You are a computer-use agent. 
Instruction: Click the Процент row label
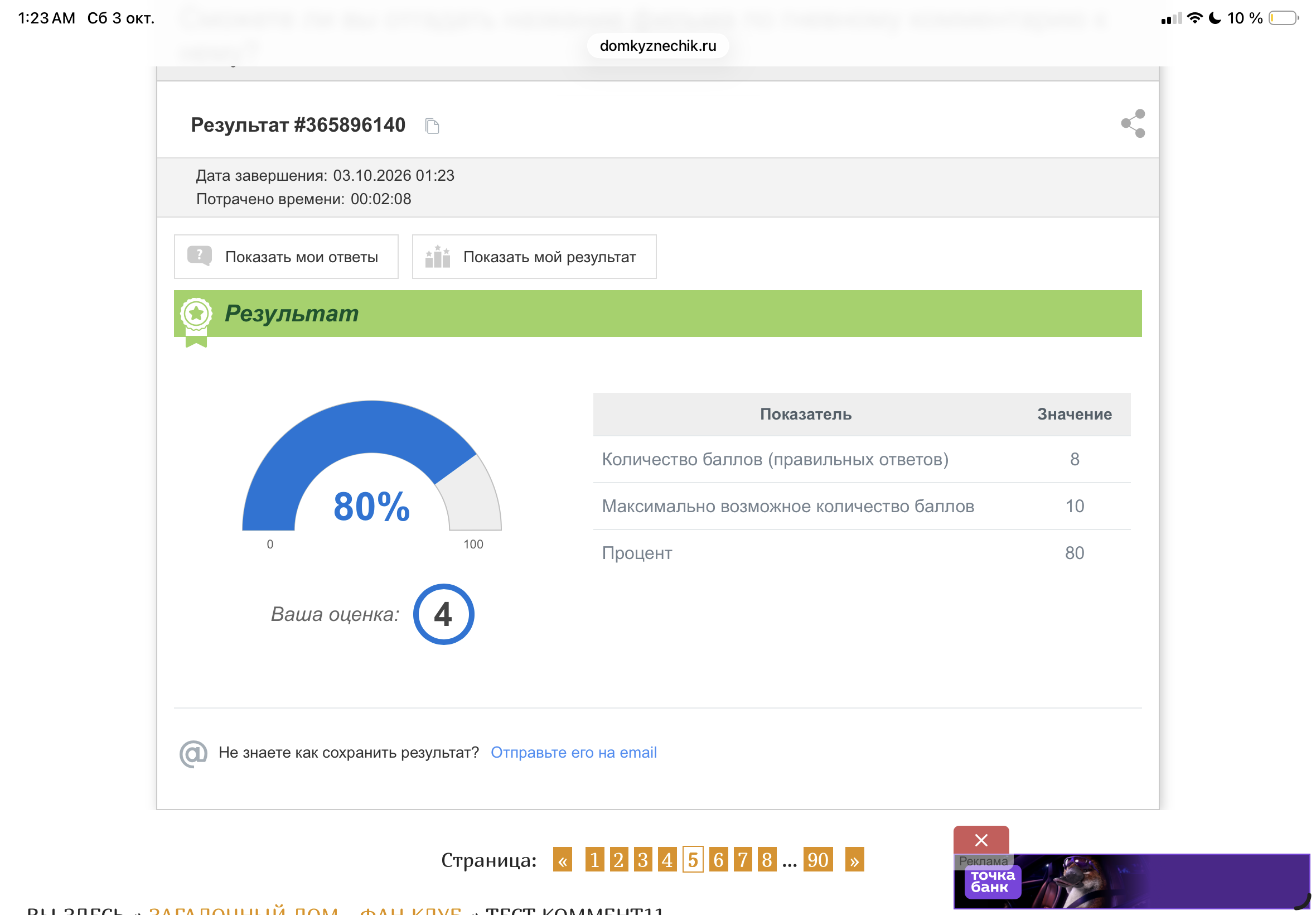[x=636, y=553]
